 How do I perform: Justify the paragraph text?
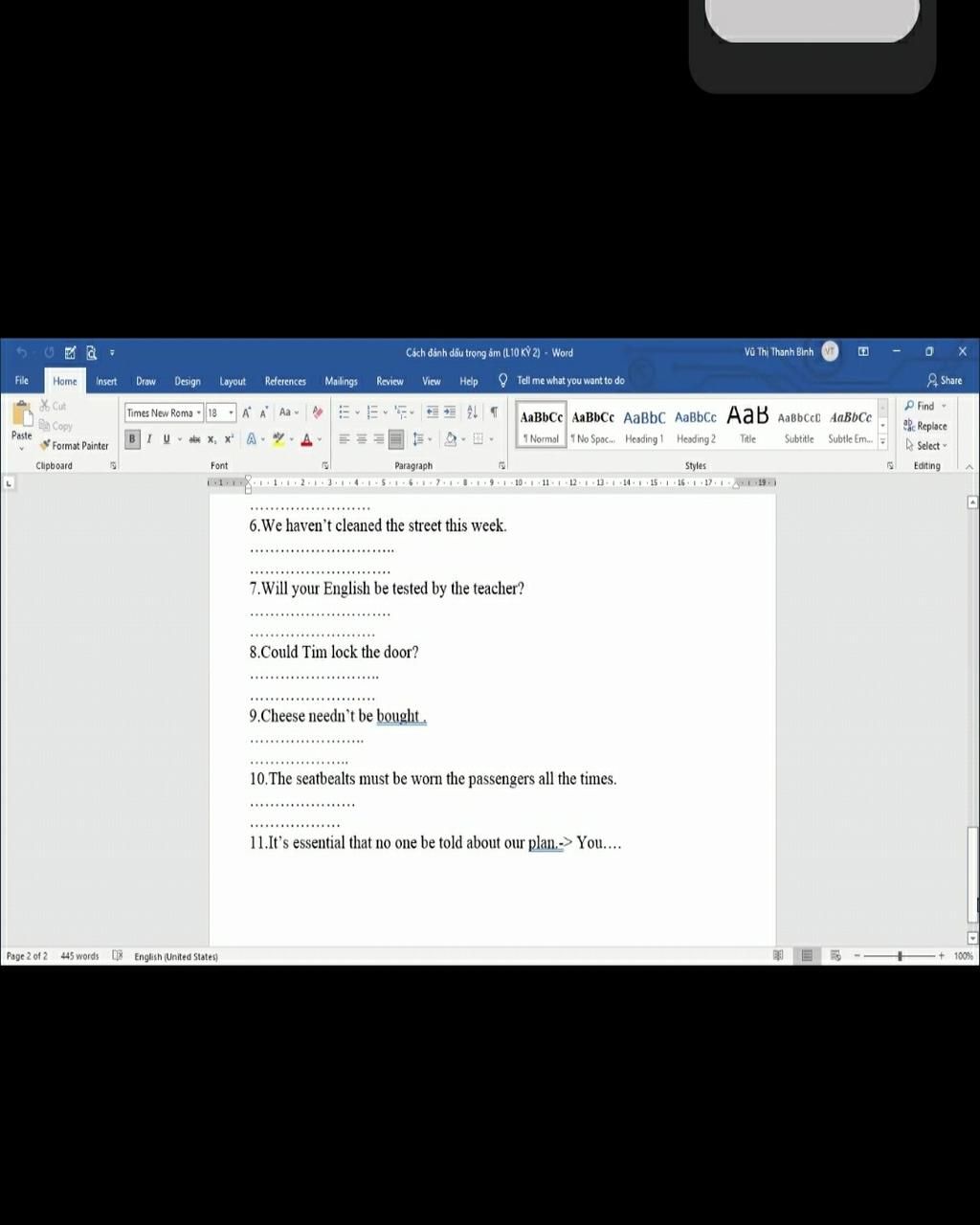click(x=396, y=439)
